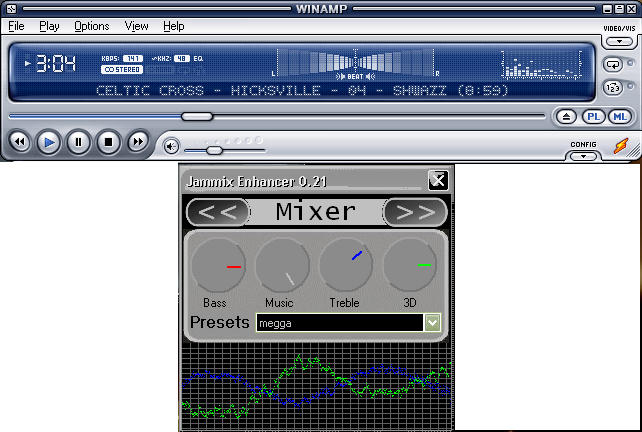642x432 pixels.
Task: Click the STEREO indicator
Action: 122,70
